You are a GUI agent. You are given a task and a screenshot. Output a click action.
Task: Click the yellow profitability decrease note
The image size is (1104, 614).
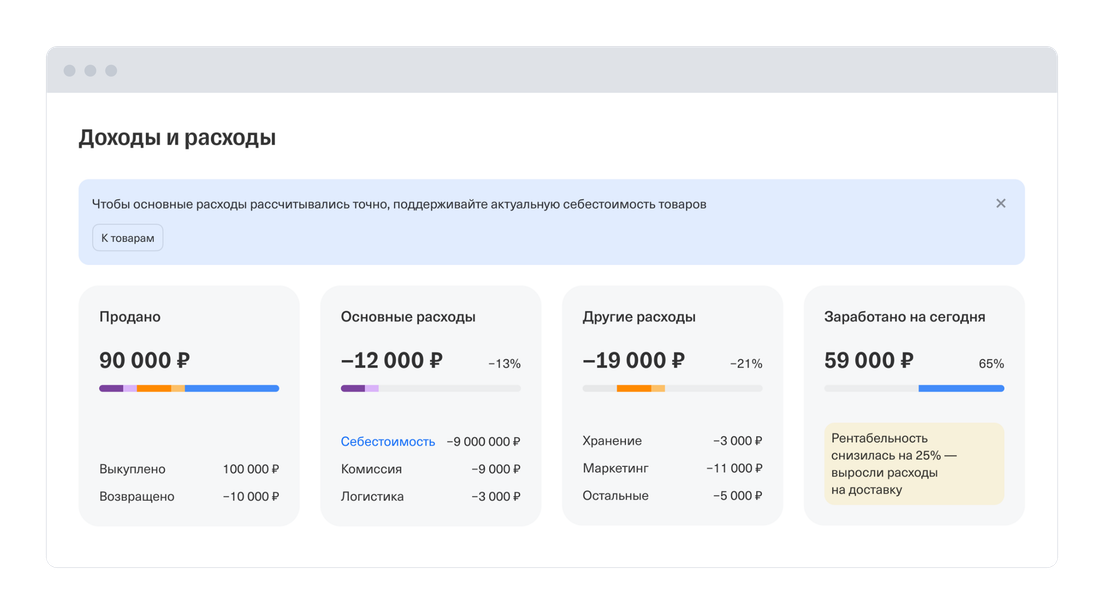914,464
